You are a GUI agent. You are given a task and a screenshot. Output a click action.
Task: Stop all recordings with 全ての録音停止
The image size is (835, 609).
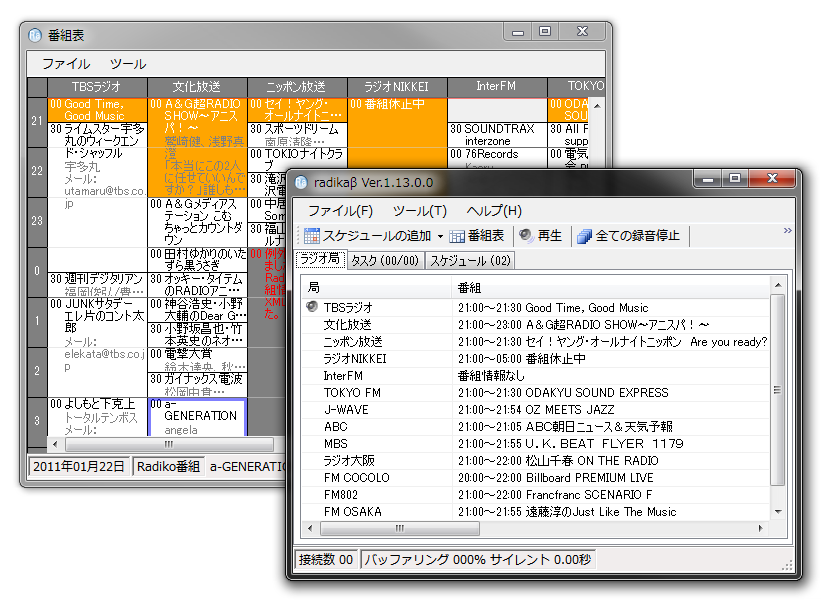[628, 236]
